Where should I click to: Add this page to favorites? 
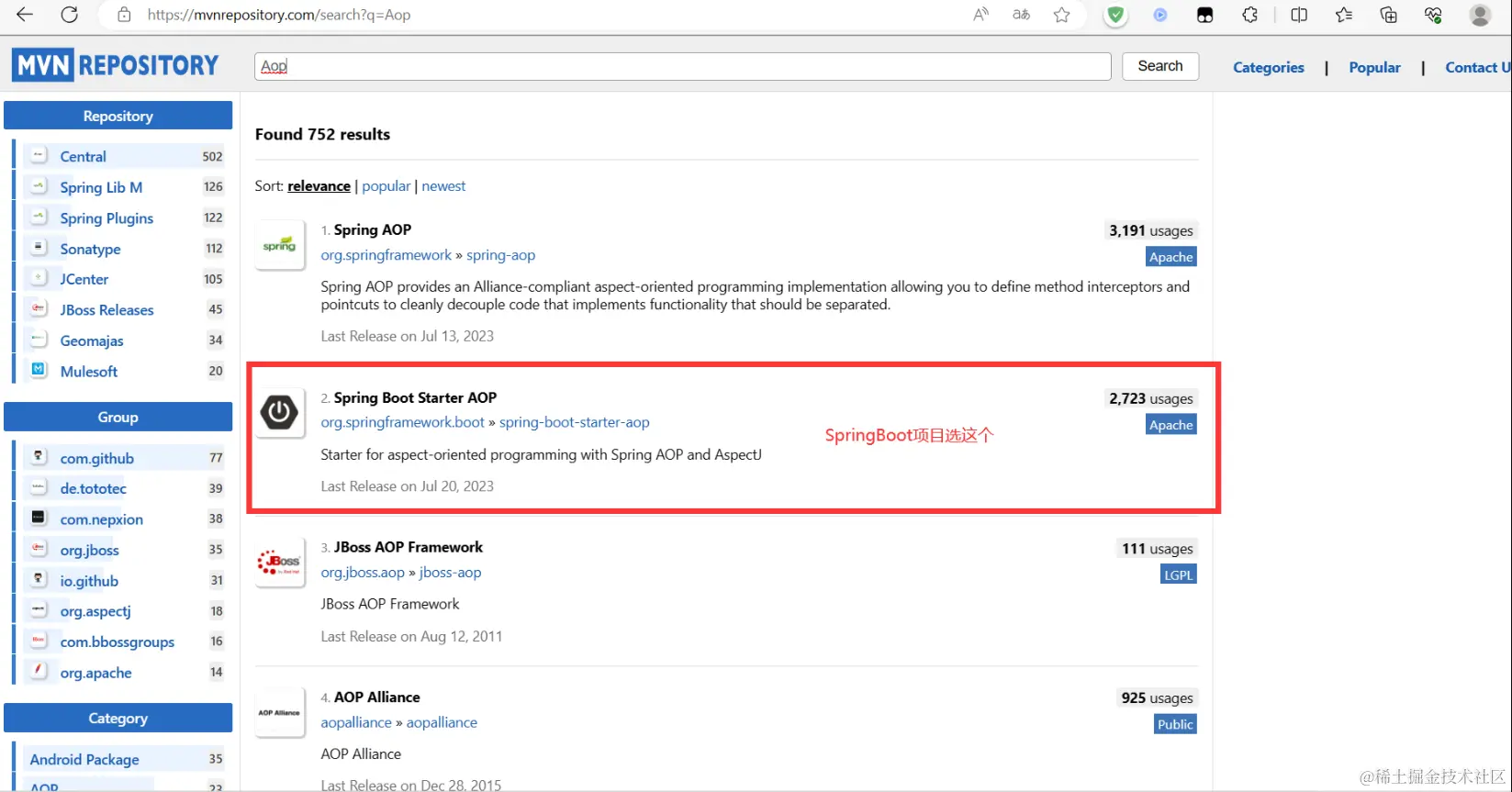[x=1062, y=15]
